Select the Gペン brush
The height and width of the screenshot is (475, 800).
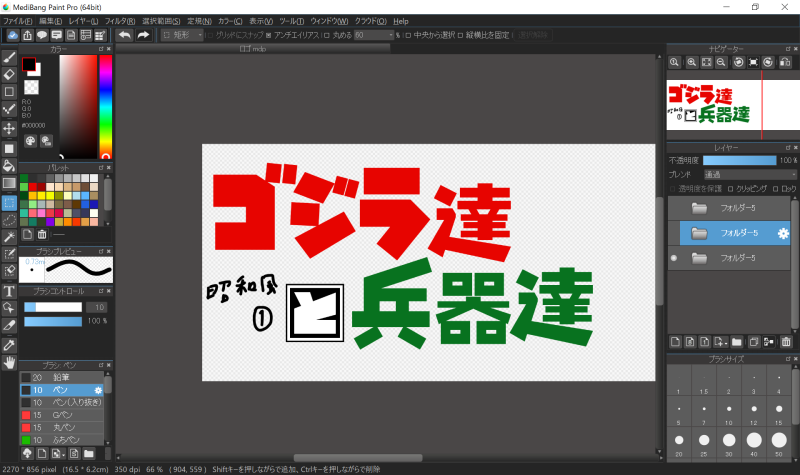point(62,415)
